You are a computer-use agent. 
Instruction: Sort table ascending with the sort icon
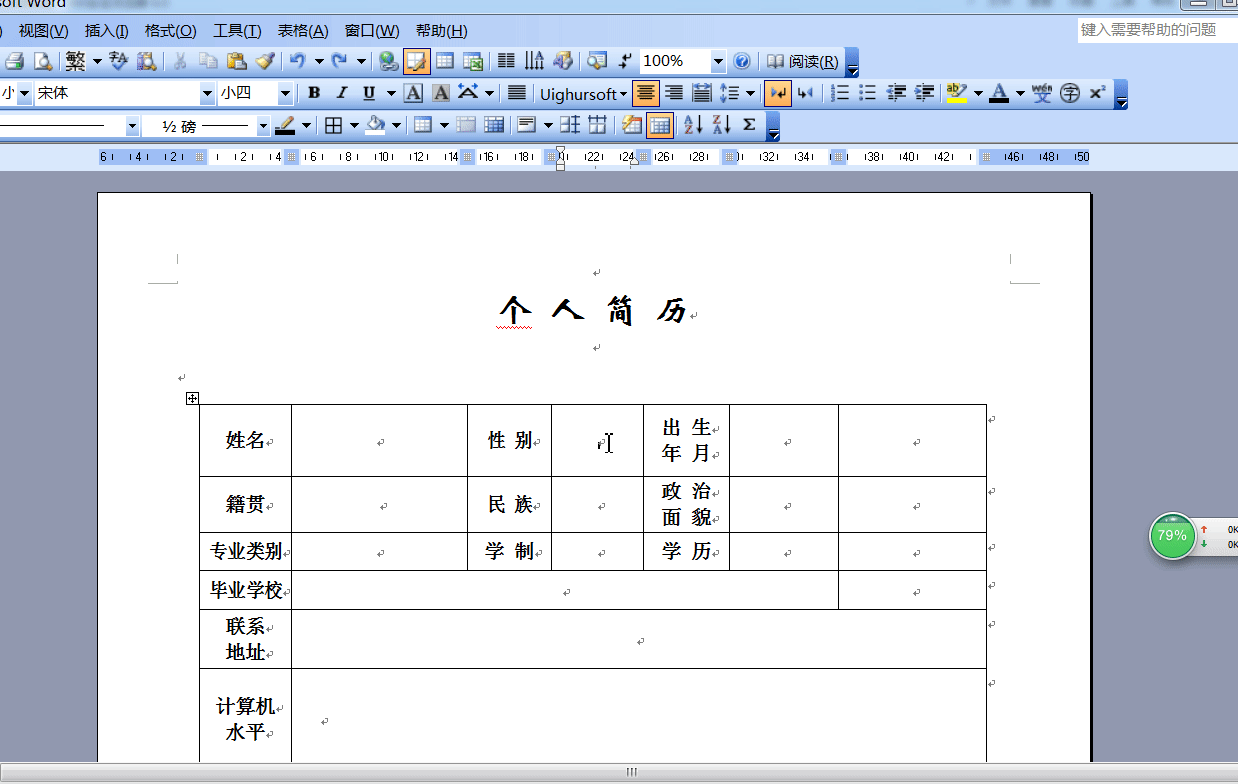691,123
